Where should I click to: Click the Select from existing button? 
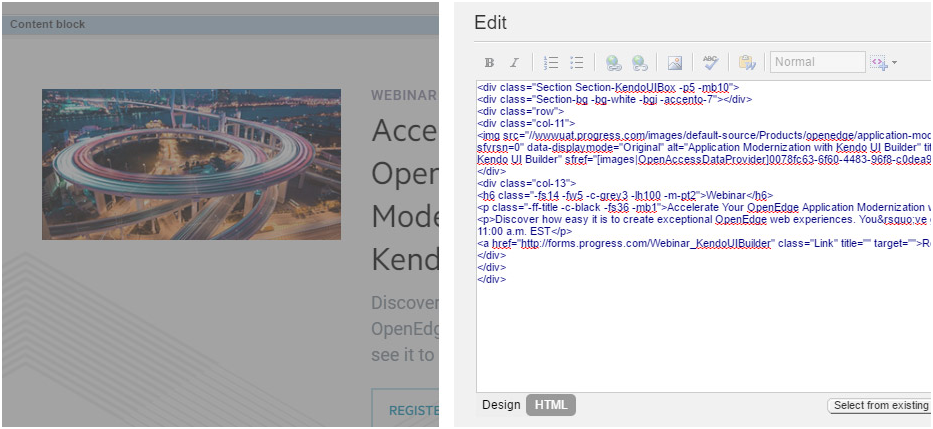[880, 405]
